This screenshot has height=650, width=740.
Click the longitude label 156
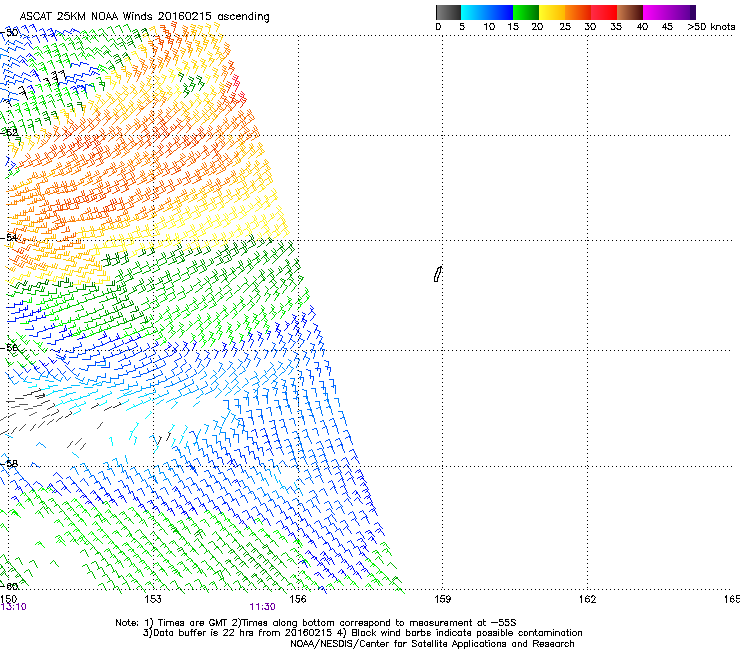click(x=298, y=599)
